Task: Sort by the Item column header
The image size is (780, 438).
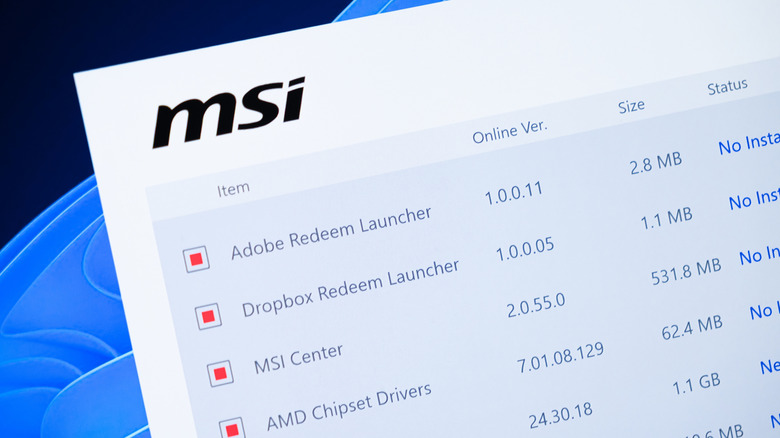Action: click(x=233, y=188)
